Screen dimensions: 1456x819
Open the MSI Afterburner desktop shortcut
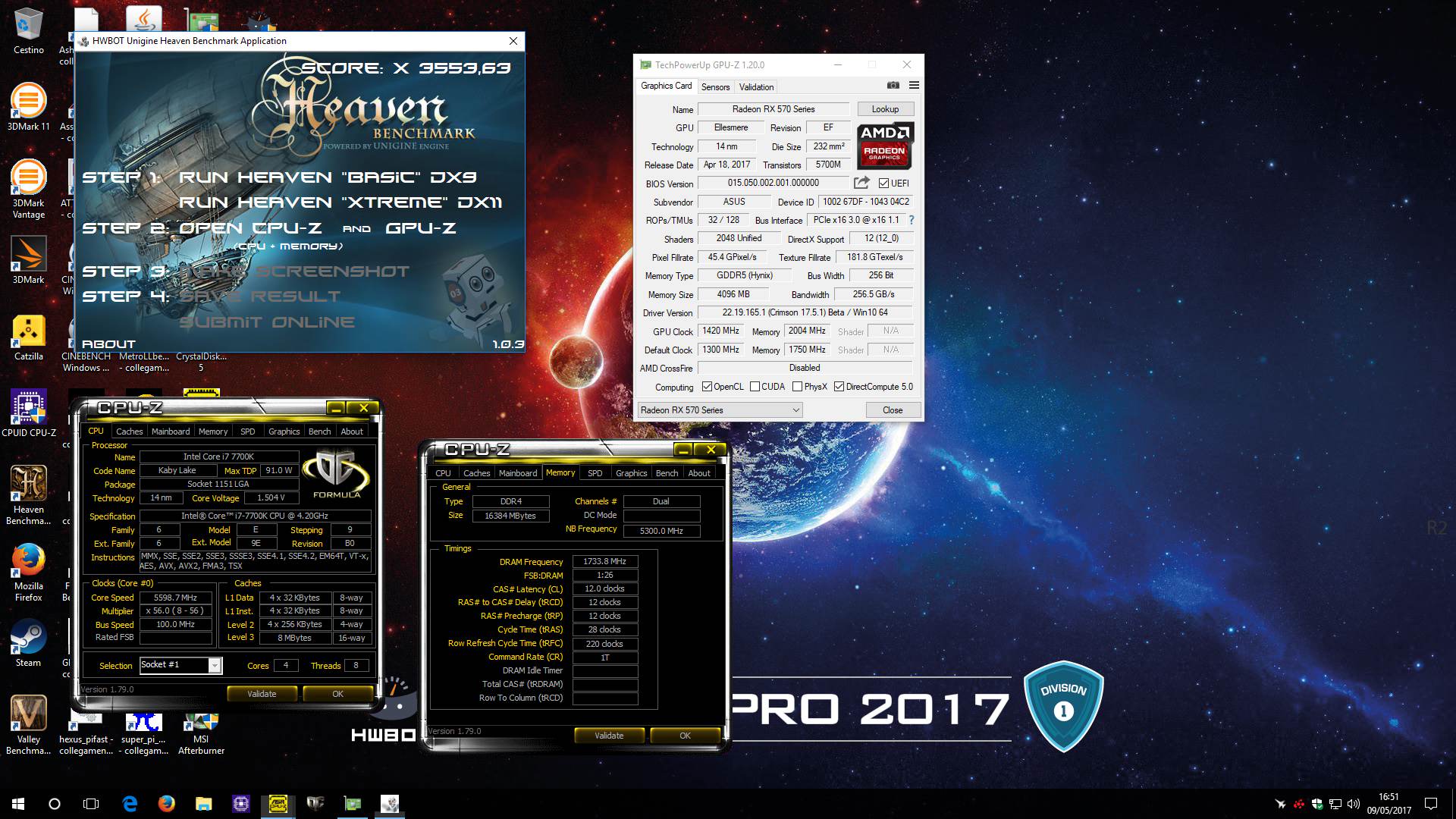pos(201,733)
